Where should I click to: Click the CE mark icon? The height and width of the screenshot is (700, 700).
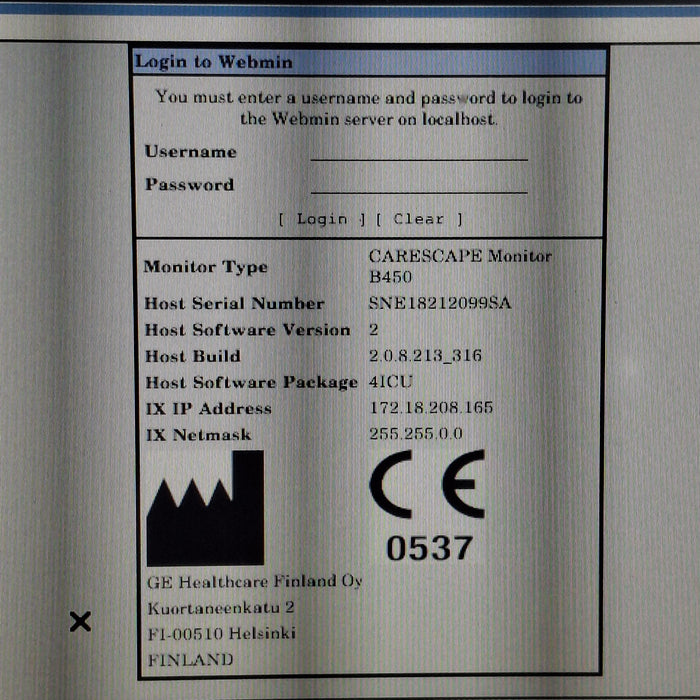[x=427, y=484]
